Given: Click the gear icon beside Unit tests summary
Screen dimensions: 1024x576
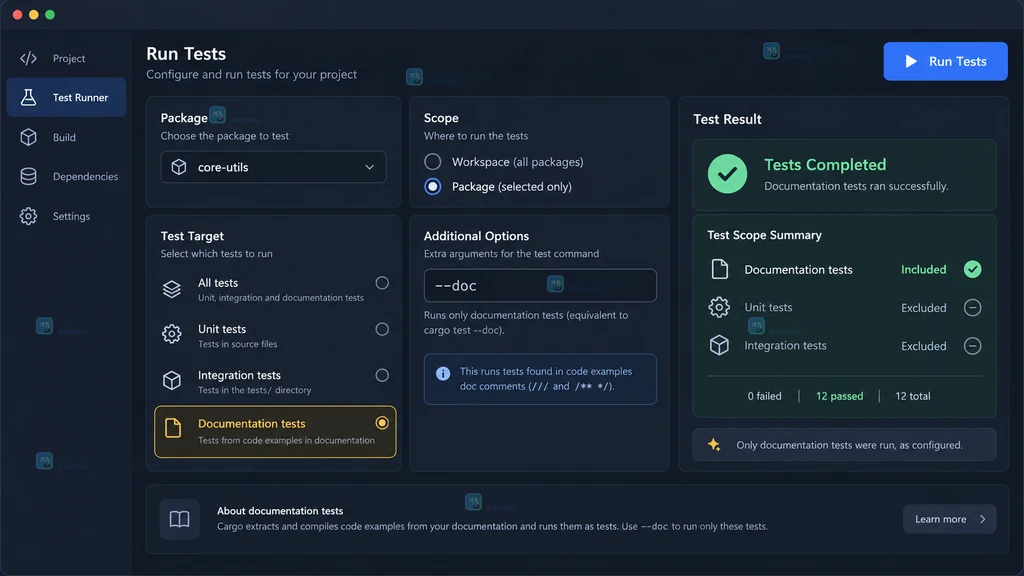Looking at the screenshot, I should point(719,307).
